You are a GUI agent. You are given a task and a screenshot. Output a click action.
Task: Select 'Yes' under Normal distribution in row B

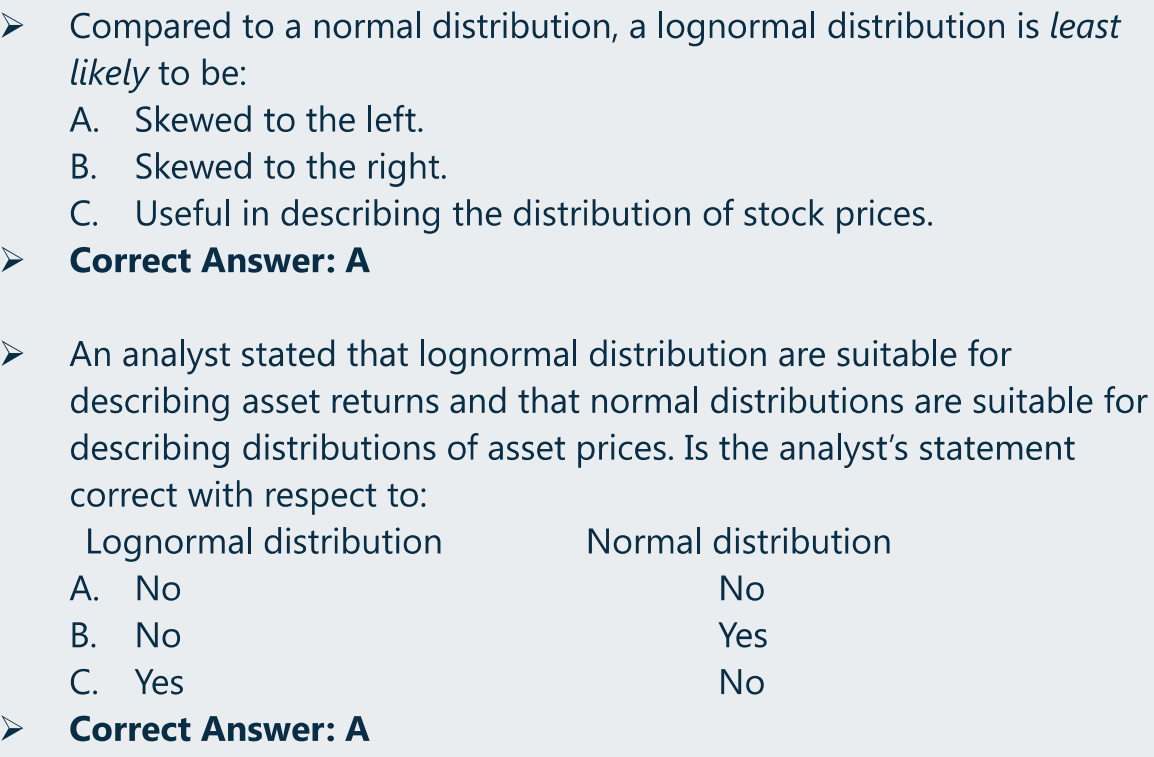pyautogui.click(x=742, y=636)
